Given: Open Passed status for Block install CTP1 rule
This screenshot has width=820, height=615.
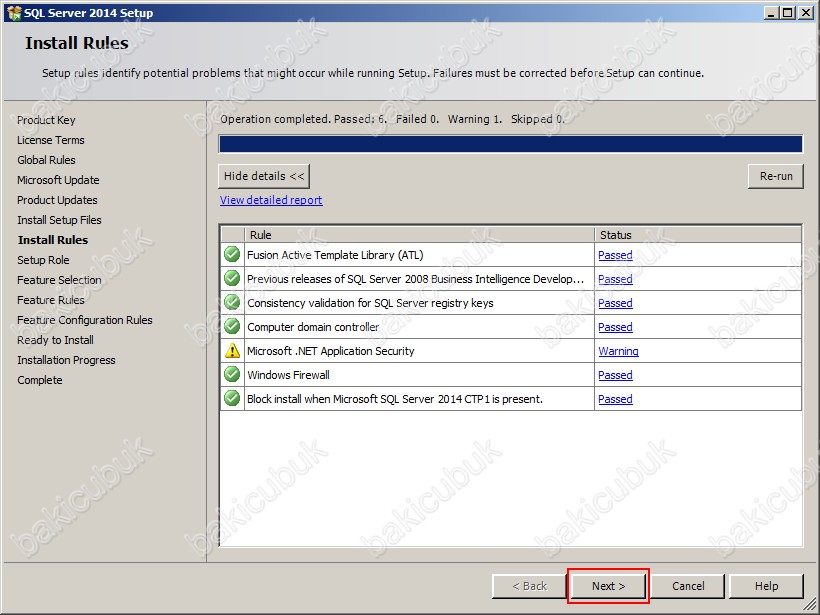Looking at the screenshot, I should 615,400.
